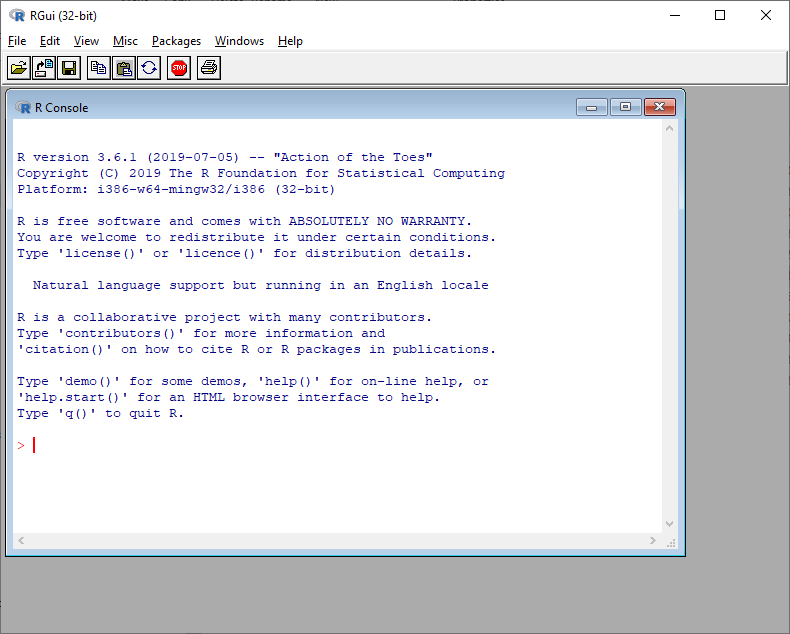This screenshot has width=790, height=634.
Task: Click the console horizontal scrollbar right arrow
Action: click(653, 540)
